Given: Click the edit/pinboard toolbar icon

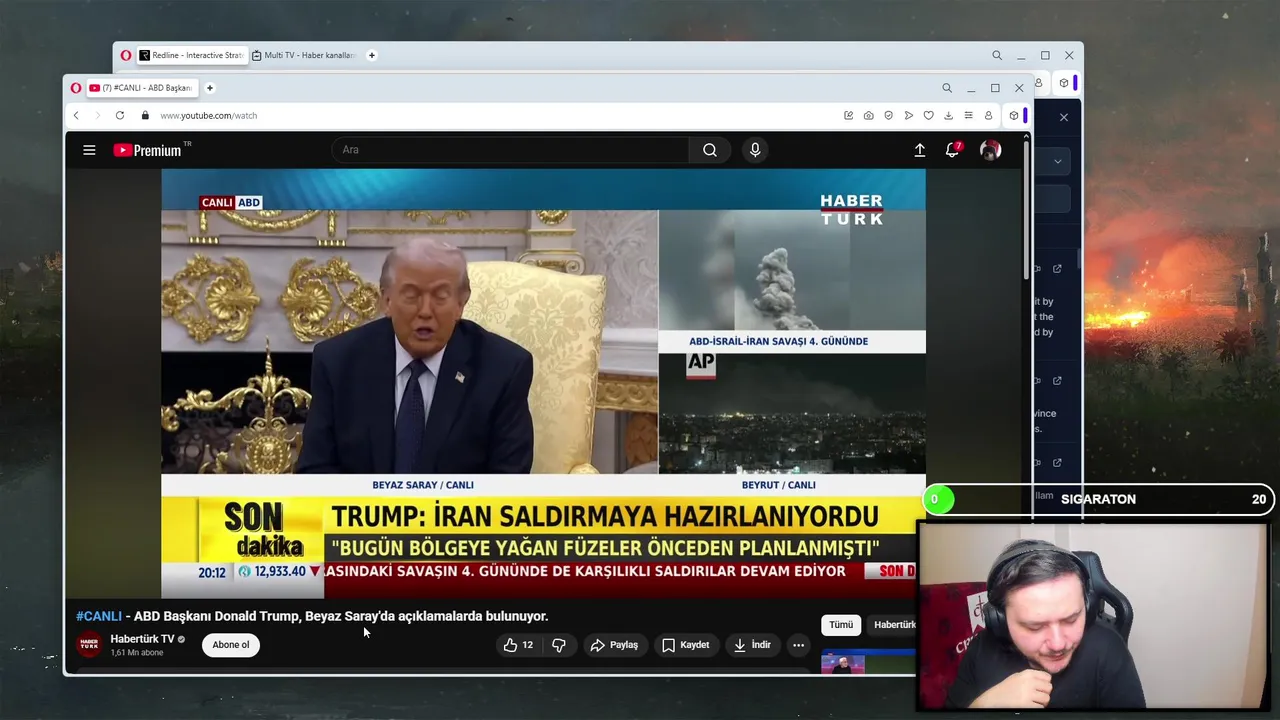Looking at the screenshot, I should tap(848, 116).
